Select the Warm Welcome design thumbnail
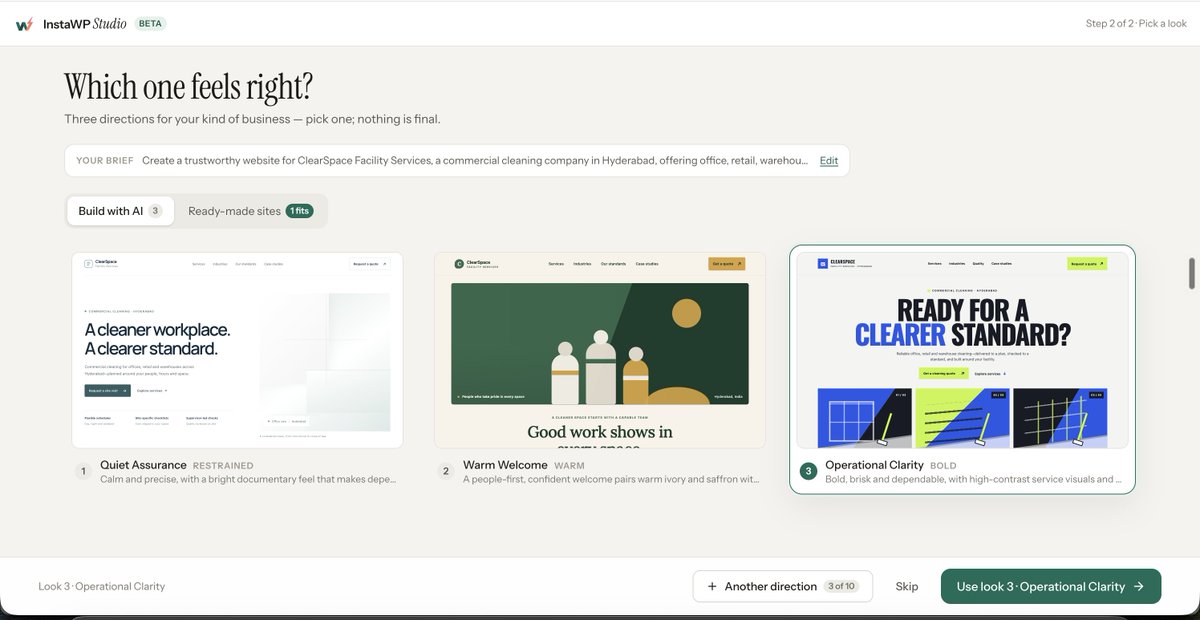 pyautogui.click(x=600, y=350)
